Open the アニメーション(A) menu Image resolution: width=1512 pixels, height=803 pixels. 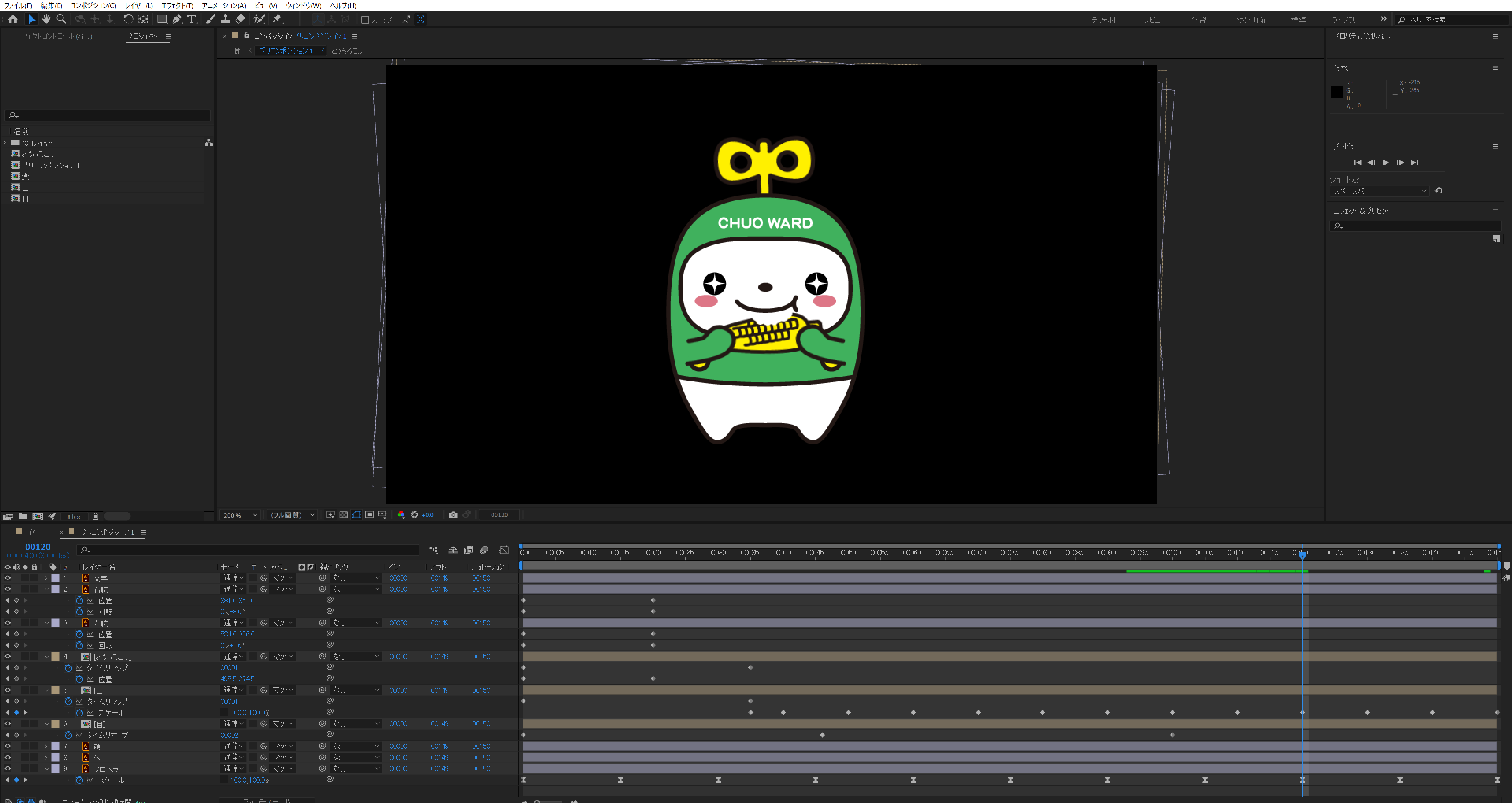224,5
